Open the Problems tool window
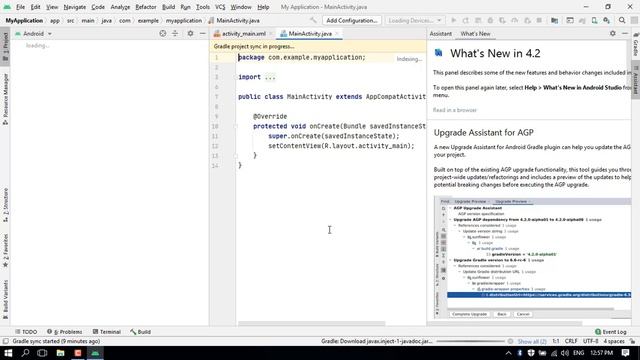The width and height of the screenshot is (640, 360). pos(64,332)
